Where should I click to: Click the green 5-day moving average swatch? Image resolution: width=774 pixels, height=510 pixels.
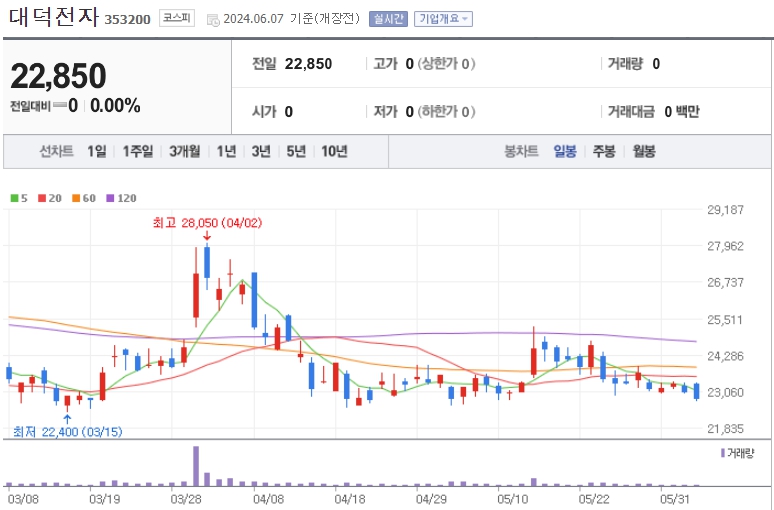pos(14,198)
